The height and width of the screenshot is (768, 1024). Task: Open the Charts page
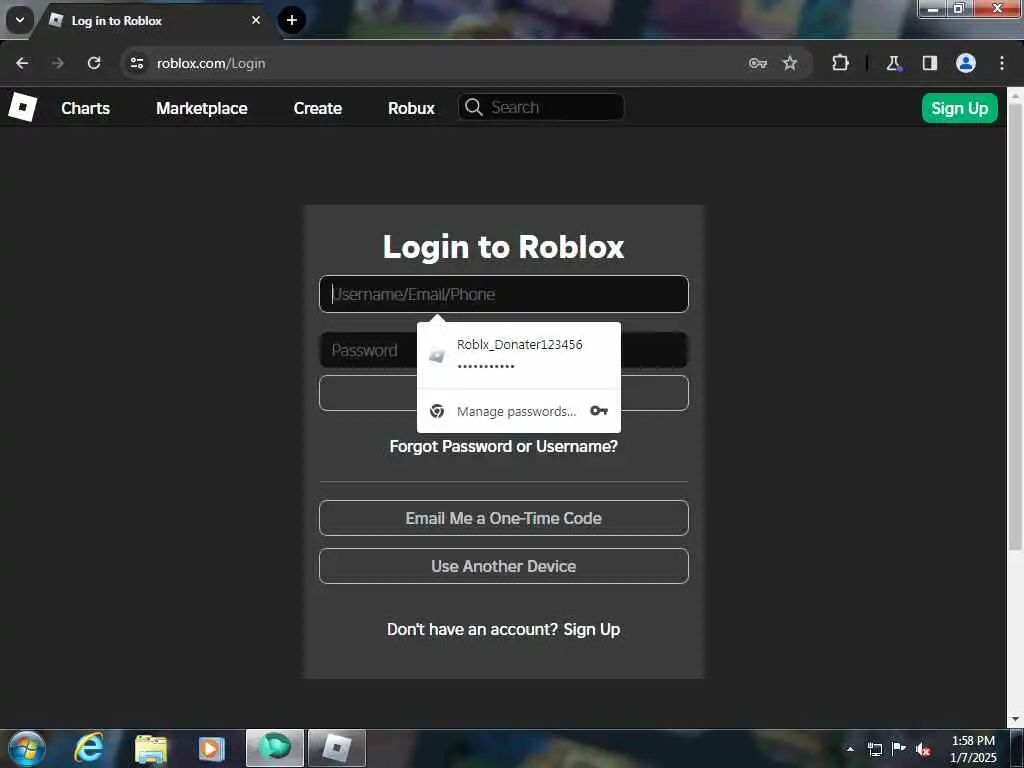[x=86, y=108]
